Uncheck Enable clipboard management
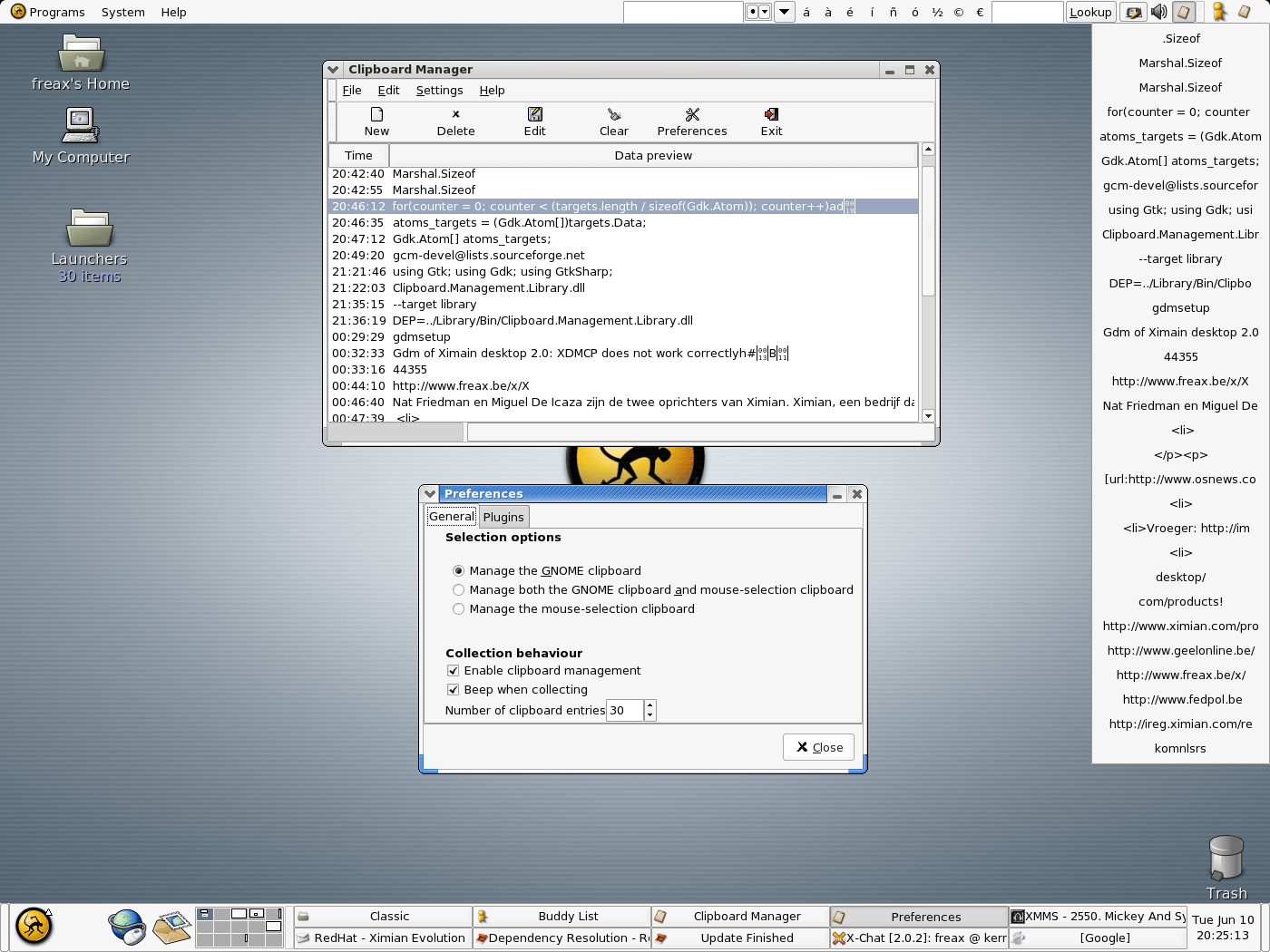The image size is (1270, 952). 453,670
